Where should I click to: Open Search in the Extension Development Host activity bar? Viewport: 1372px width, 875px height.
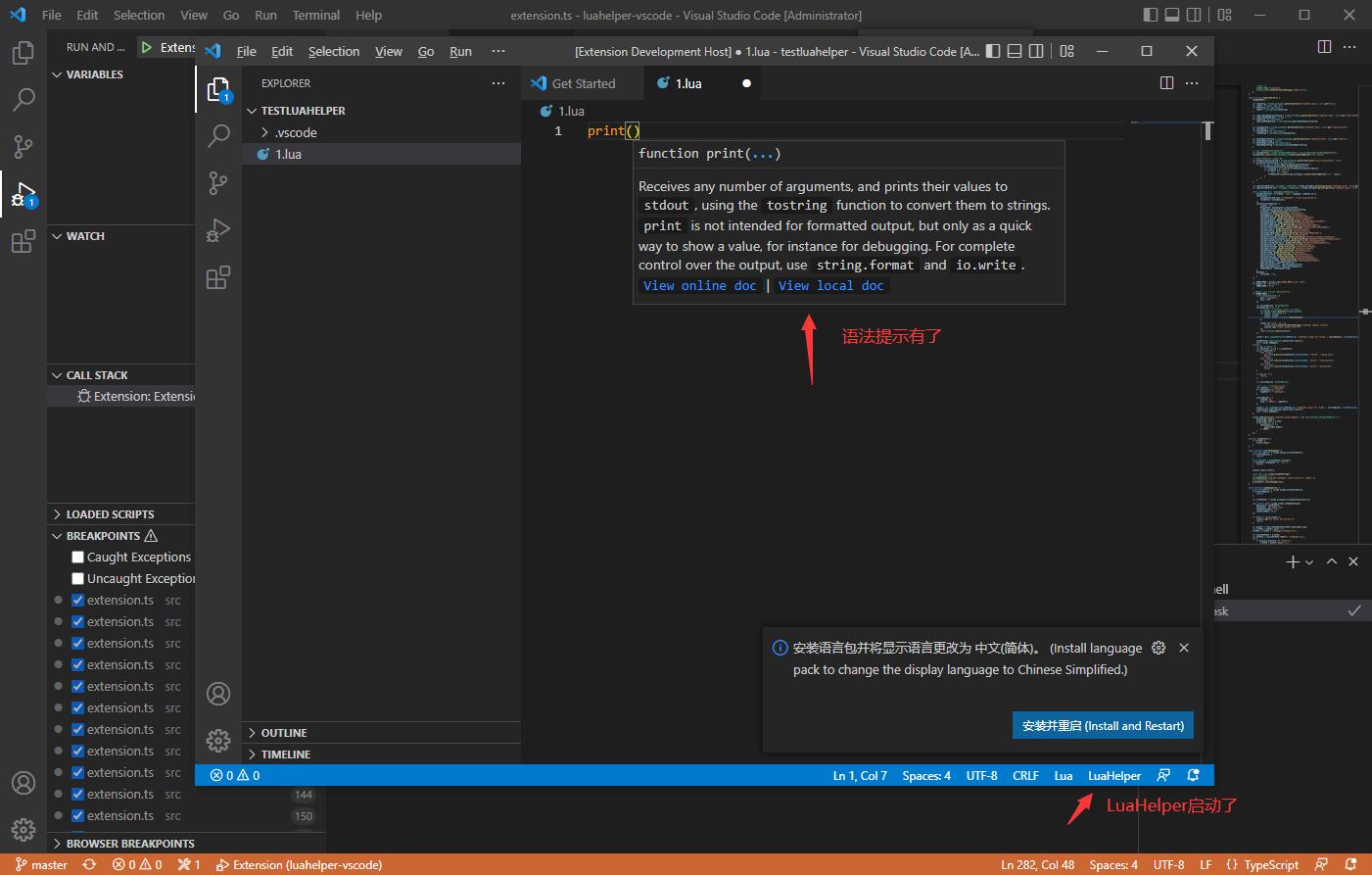click(x=218, y=136)
